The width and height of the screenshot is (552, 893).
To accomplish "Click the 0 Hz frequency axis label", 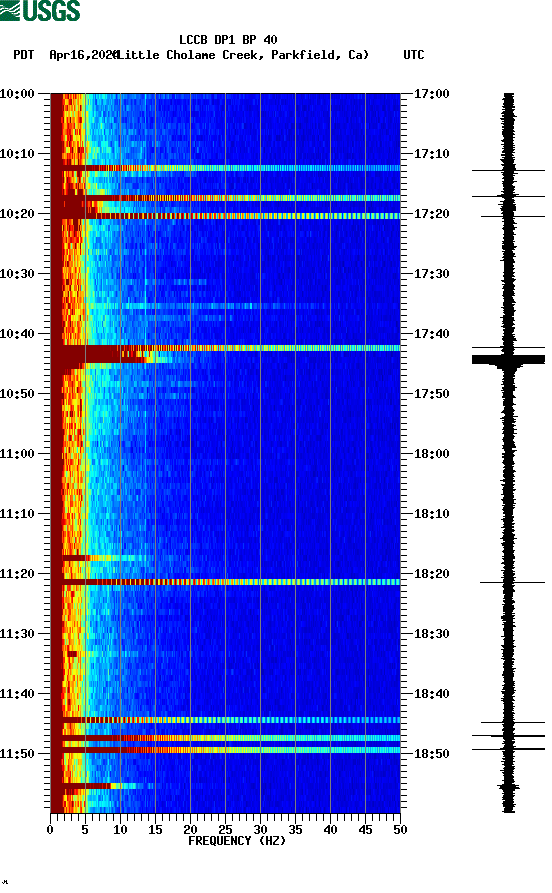I will pos(50,830).
